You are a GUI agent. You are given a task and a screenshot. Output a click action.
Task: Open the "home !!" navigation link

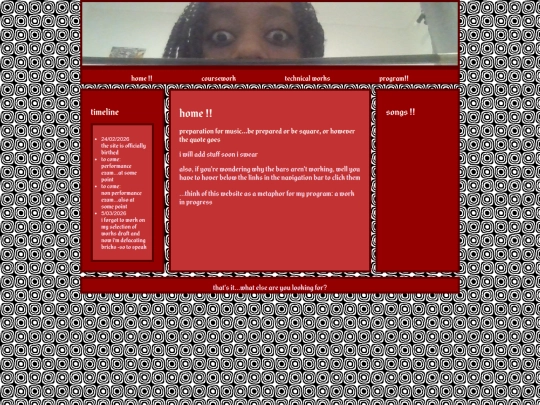click(x=142, y=78)
